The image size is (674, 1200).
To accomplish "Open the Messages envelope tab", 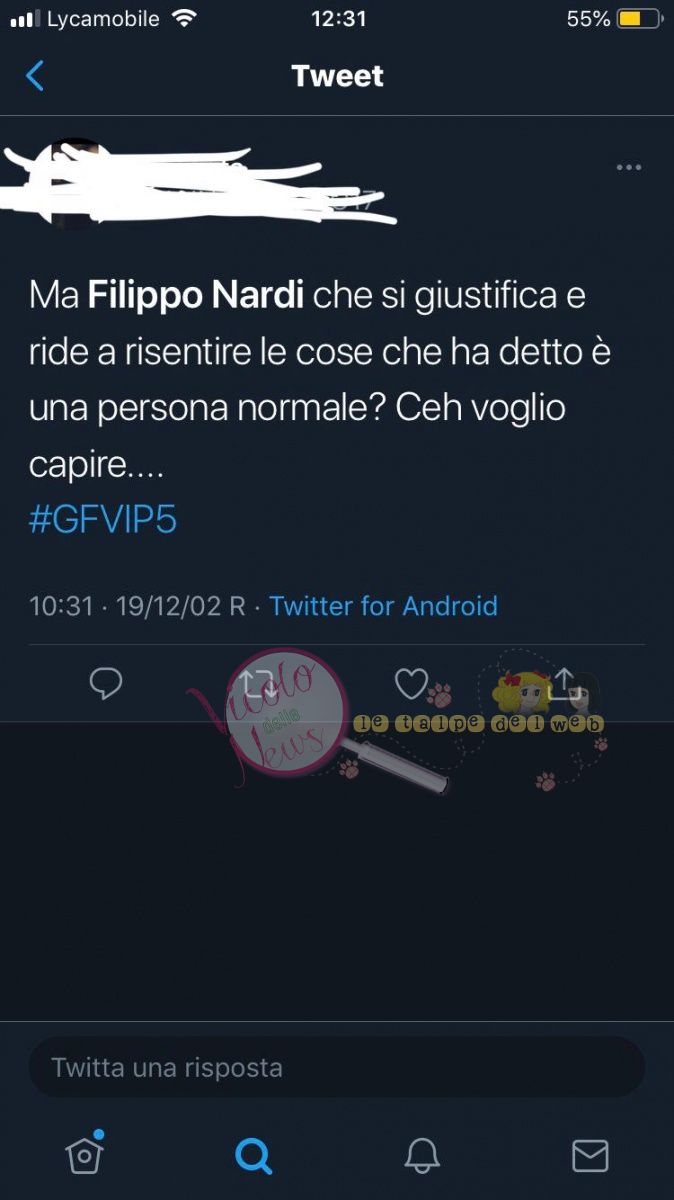I will (x=590, y=1156).
